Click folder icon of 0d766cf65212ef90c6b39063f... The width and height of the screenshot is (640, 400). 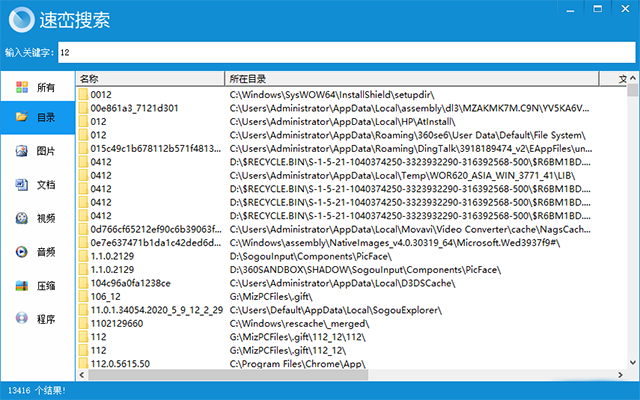click(x=83, y=229)
